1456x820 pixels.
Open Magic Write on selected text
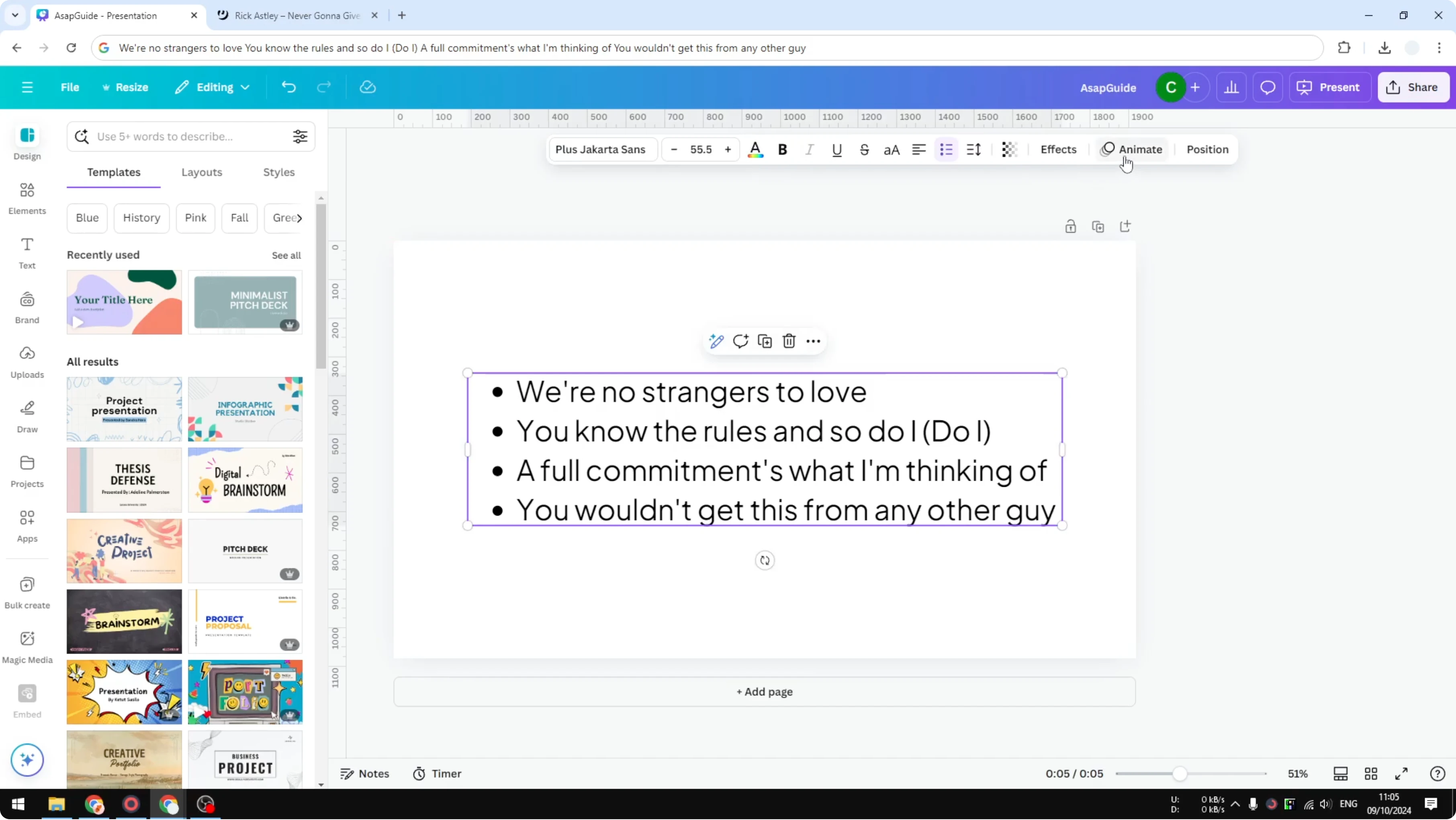(716, 341)
